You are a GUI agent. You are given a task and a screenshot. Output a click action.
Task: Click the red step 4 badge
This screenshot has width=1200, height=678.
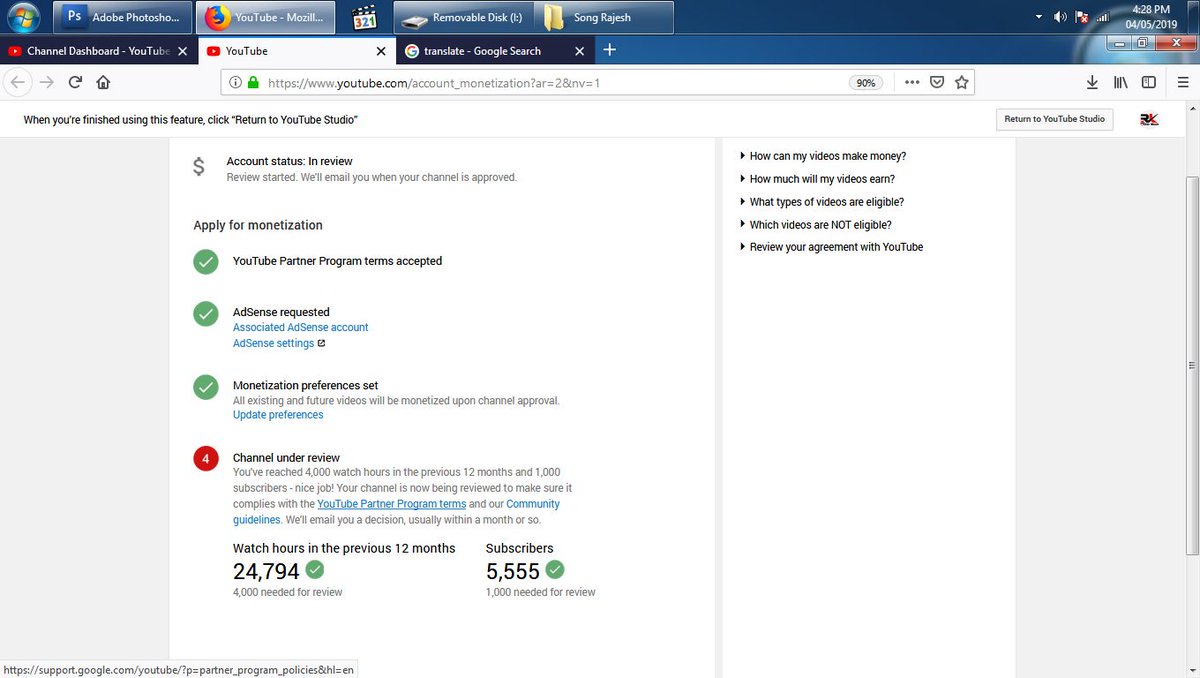(206, 459)
